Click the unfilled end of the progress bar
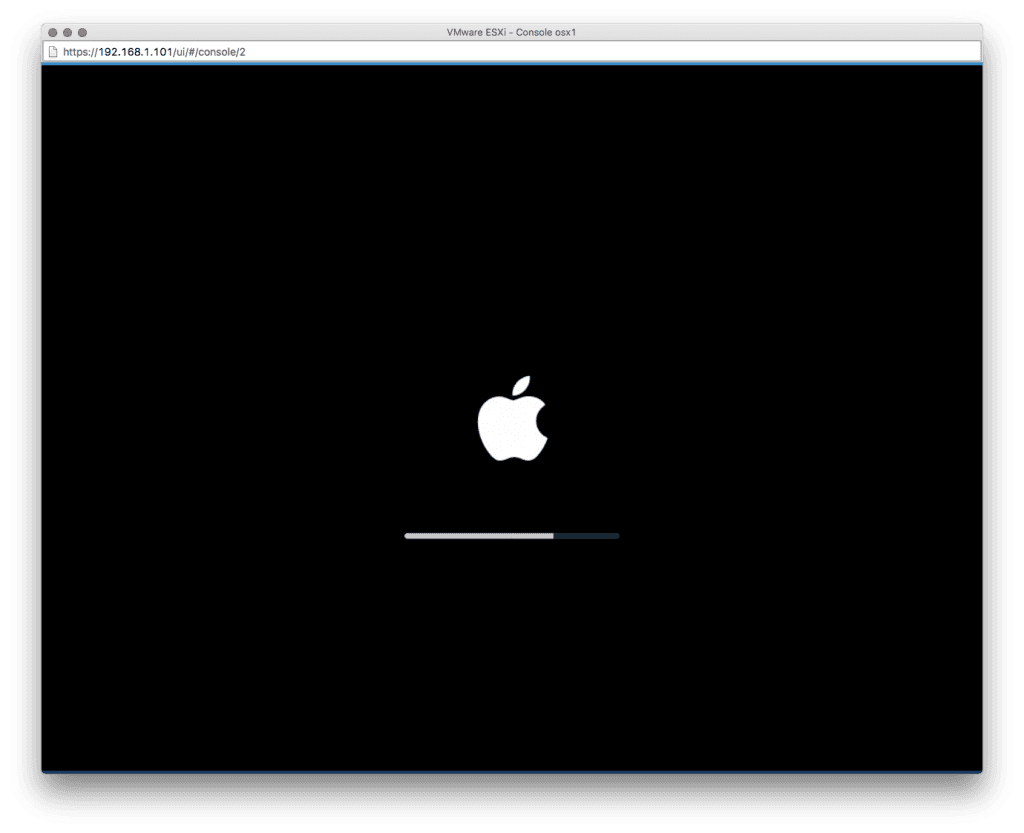The image size is (1024, 833). (600, 536)
